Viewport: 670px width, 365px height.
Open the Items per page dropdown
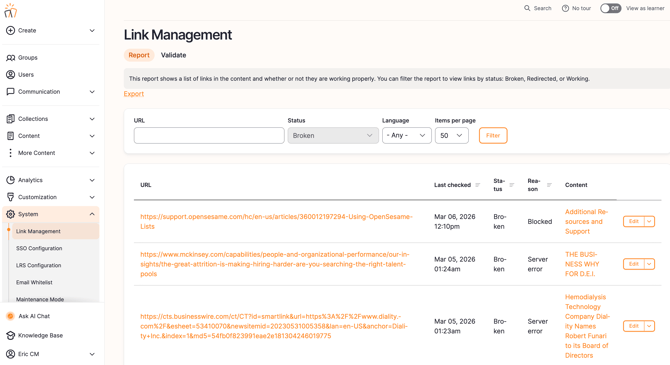451,135
